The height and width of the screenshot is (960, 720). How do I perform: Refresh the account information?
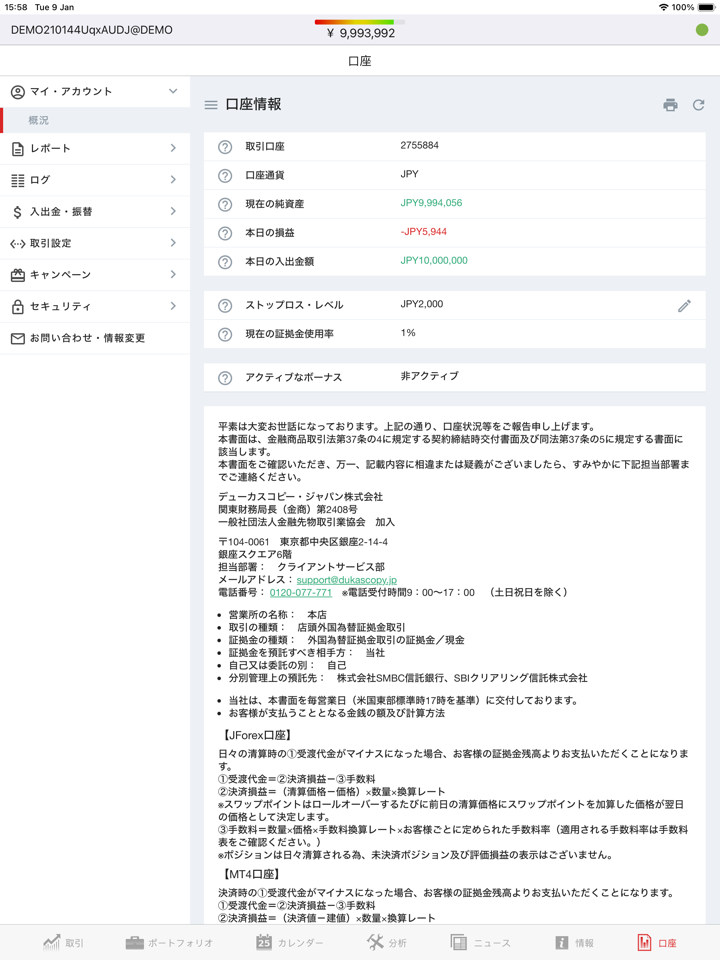[x=698, y=105]
